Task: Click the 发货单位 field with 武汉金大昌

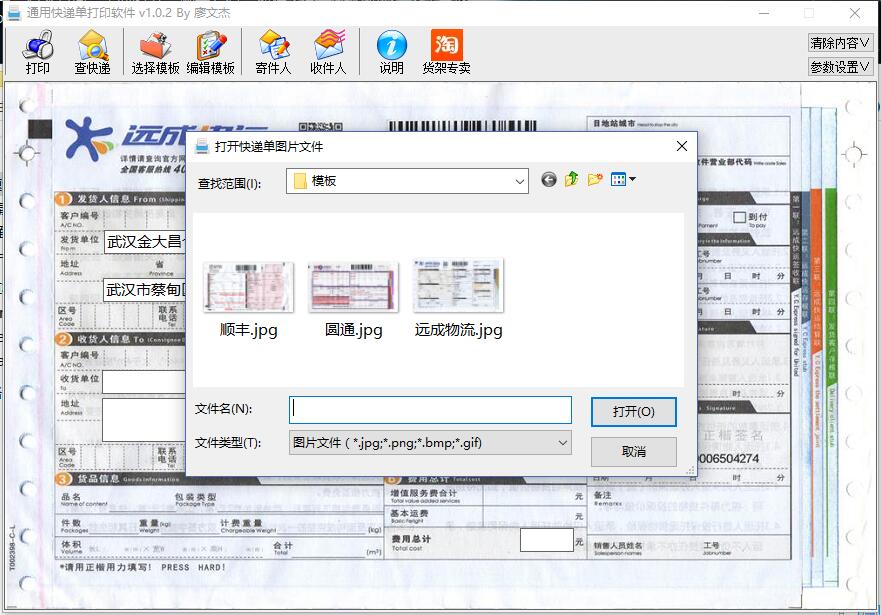Action: 145,242
